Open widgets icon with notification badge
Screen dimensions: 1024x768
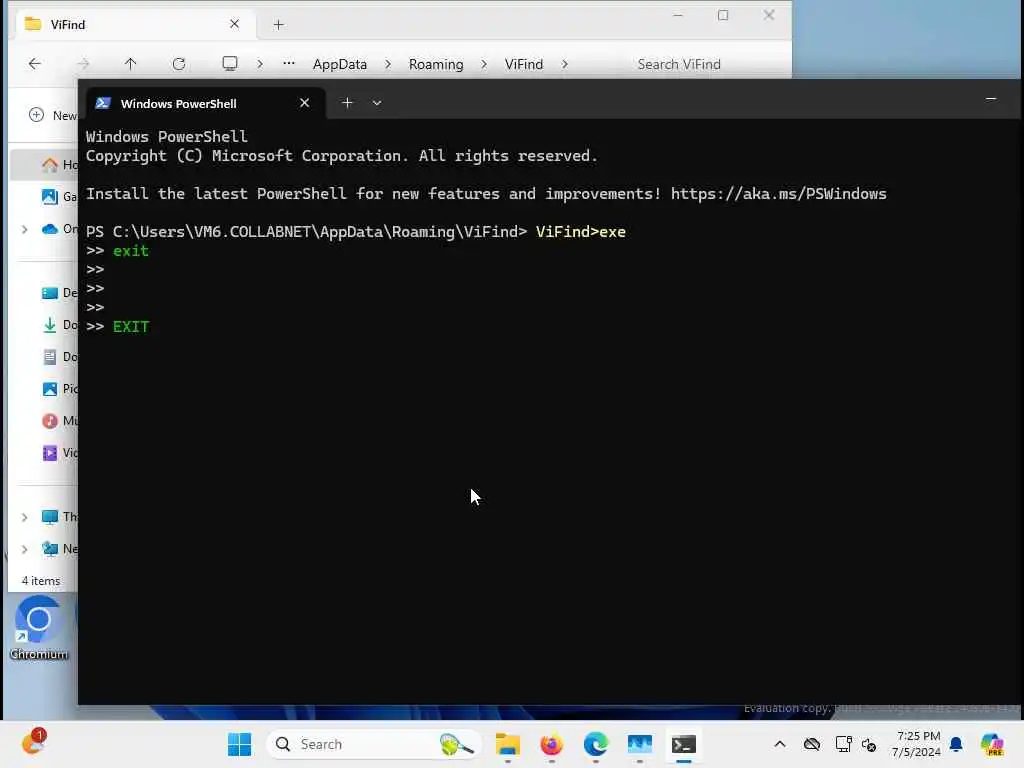click(x=33, y=742)
